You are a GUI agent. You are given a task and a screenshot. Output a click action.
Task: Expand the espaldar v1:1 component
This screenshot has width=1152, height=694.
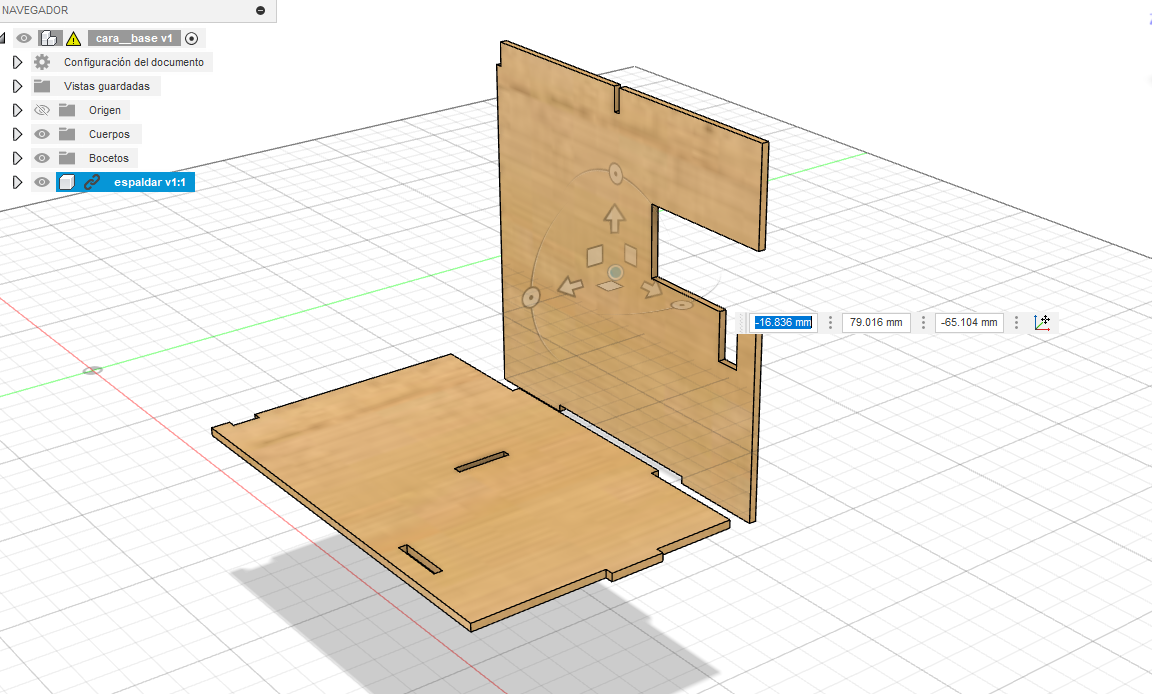tap(18, 182)
